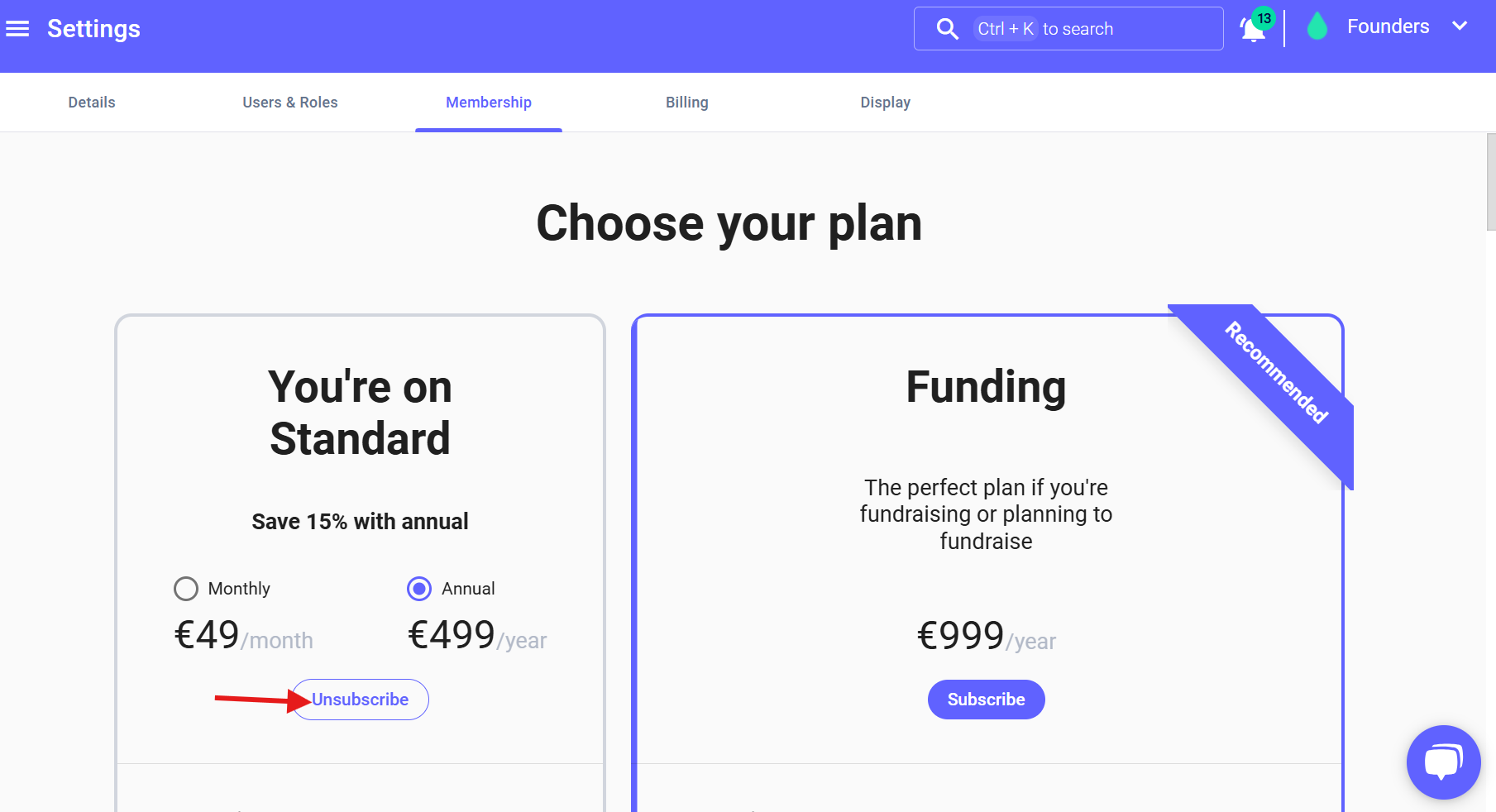Select the Membership tab

click(x=489, y=103)
